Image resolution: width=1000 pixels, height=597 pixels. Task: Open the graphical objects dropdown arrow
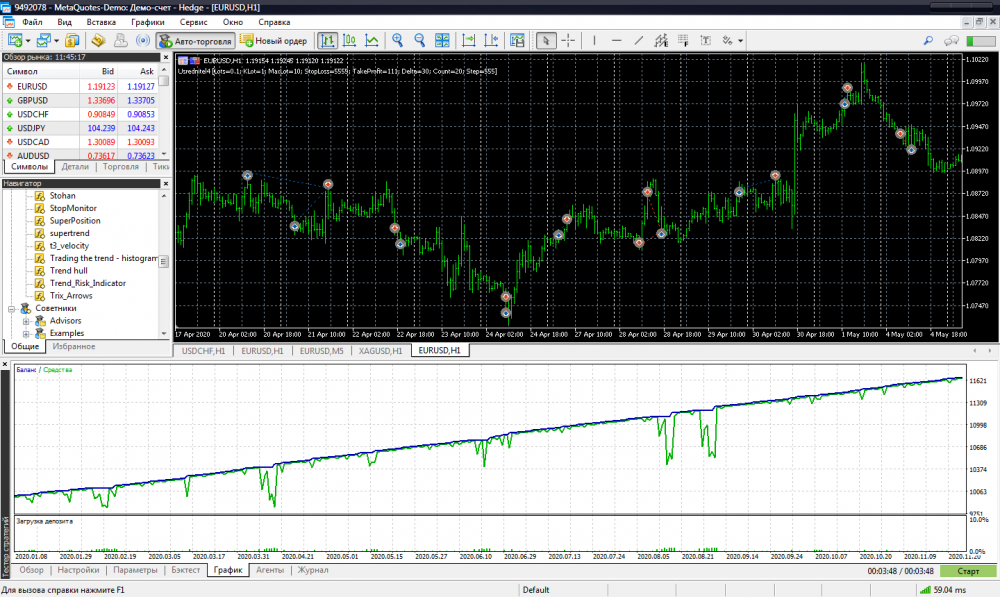click(x=740, y=41)
